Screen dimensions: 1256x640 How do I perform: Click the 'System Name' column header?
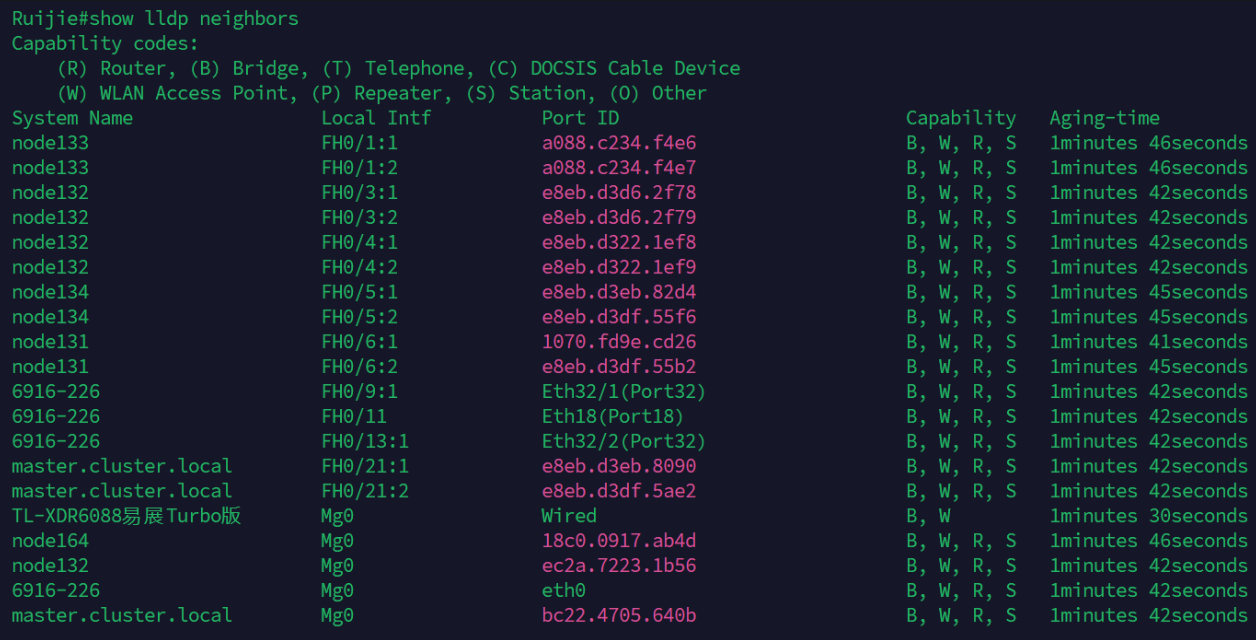72,118
